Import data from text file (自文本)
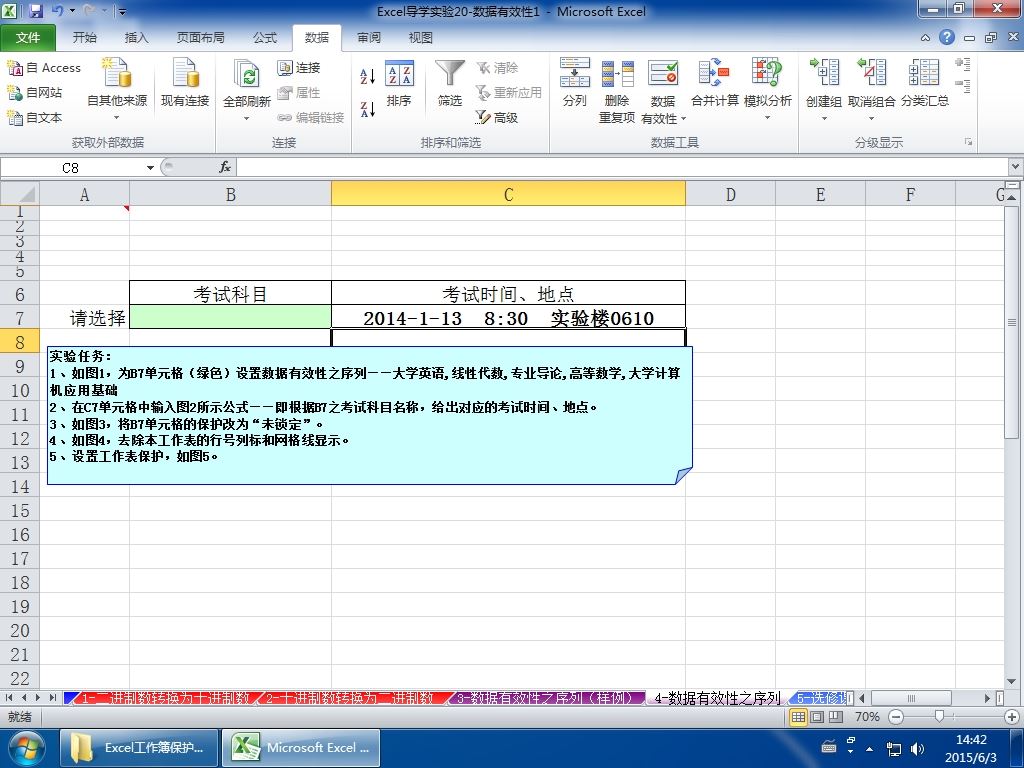The height and width of the screenshot is (768, 1024). 35,118
